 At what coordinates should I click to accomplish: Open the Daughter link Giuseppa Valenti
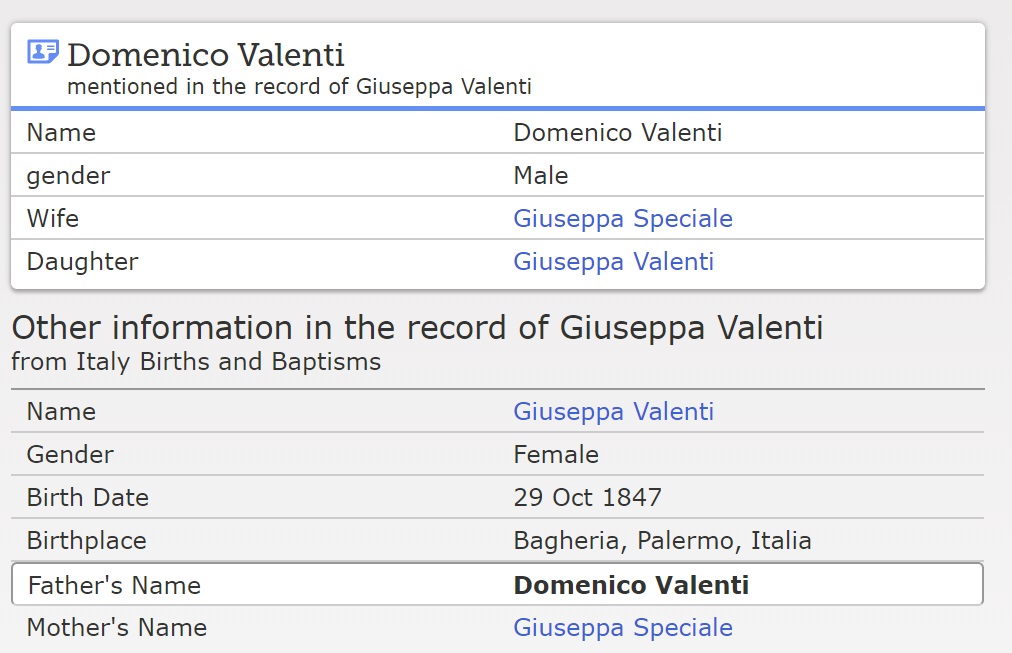(x=613, y=262)
